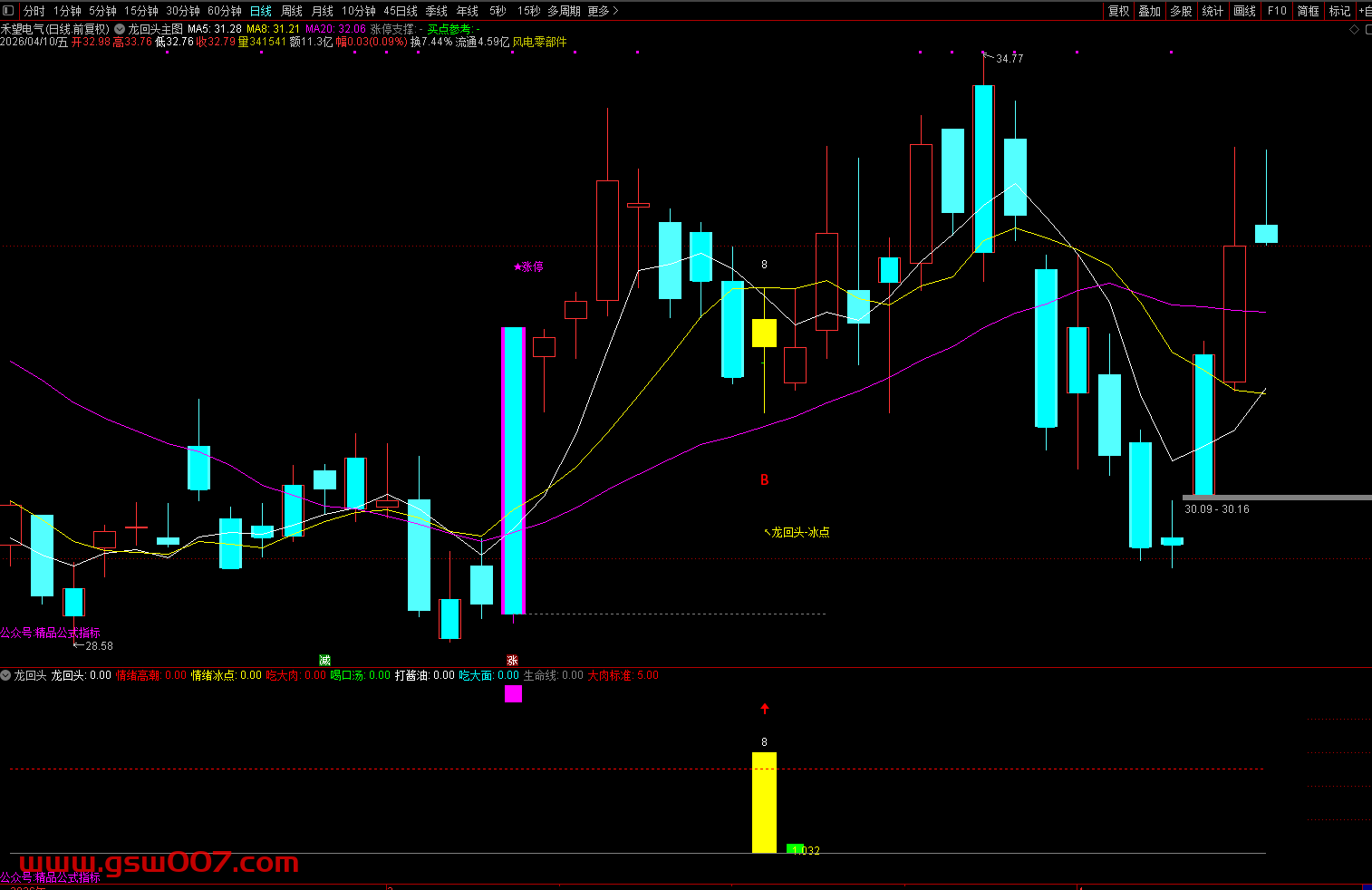This screenshot has width=1372, height=890.
Task: Expand the 龙回头 sub-indicator dropdown arrow
Action: click(6, 675)
